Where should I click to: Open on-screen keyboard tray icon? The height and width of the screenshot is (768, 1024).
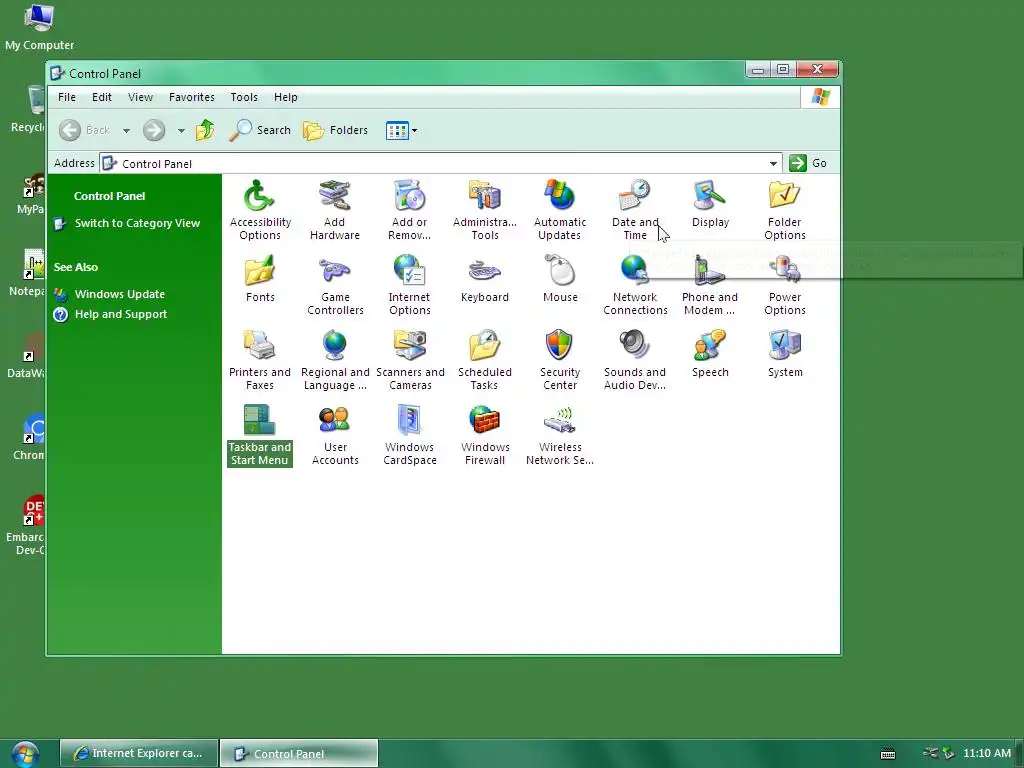pos(888,754)
